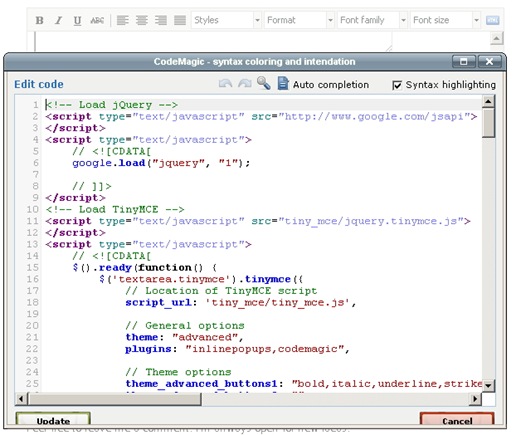This screenshot has width=516, height=435.
Task: Click the 'Load TinyMCE' comment line
Action: click(x=115, y=209)
